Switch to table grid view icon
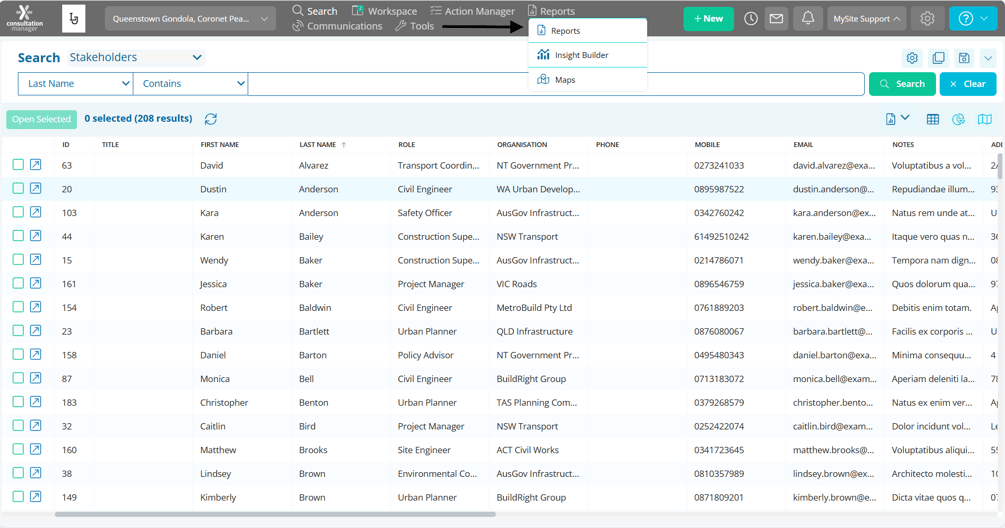This screenshot has width=1005, height=528. click(933, 119)
